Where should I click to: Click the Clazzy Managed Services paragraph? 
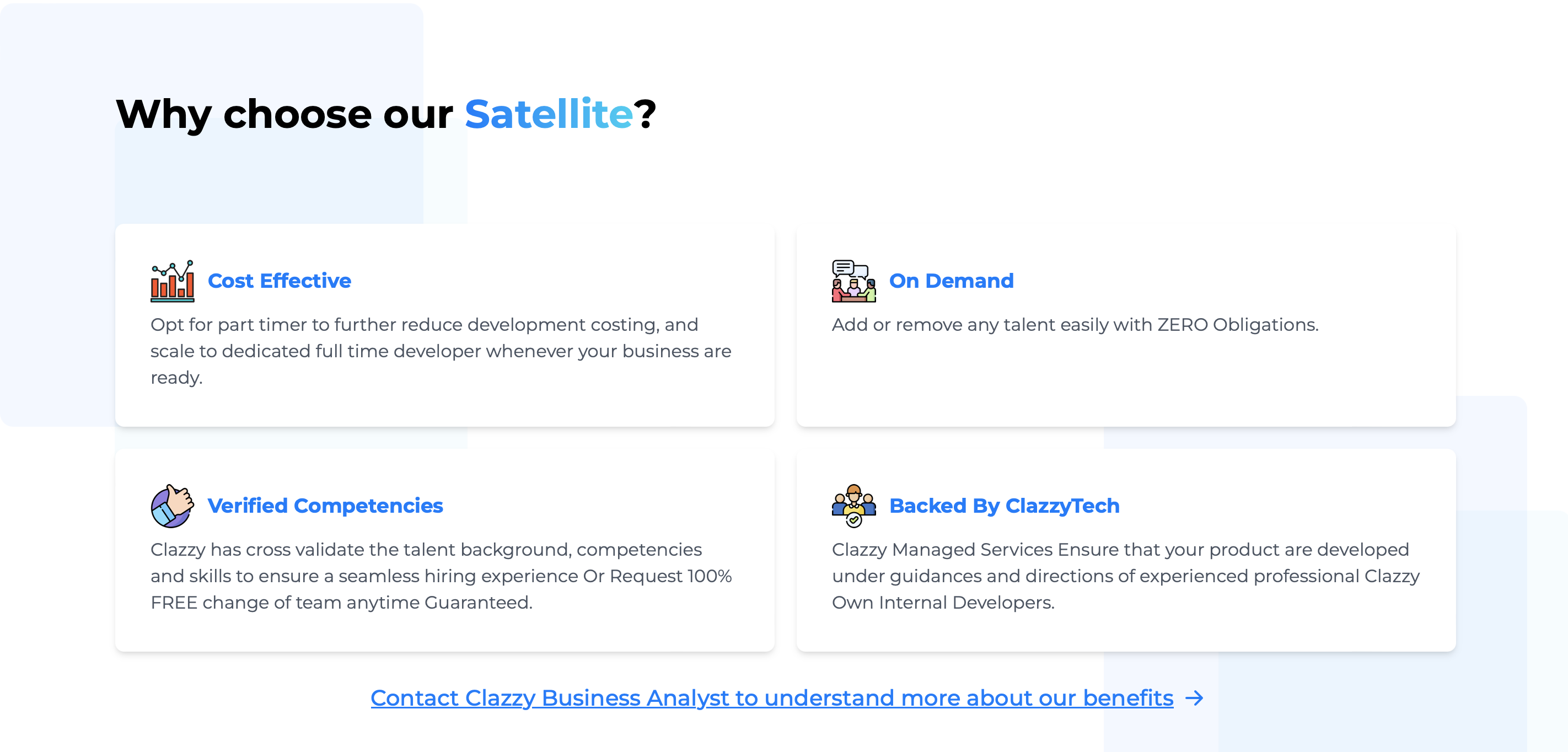pyautogui.click(x=1125, y=576)
